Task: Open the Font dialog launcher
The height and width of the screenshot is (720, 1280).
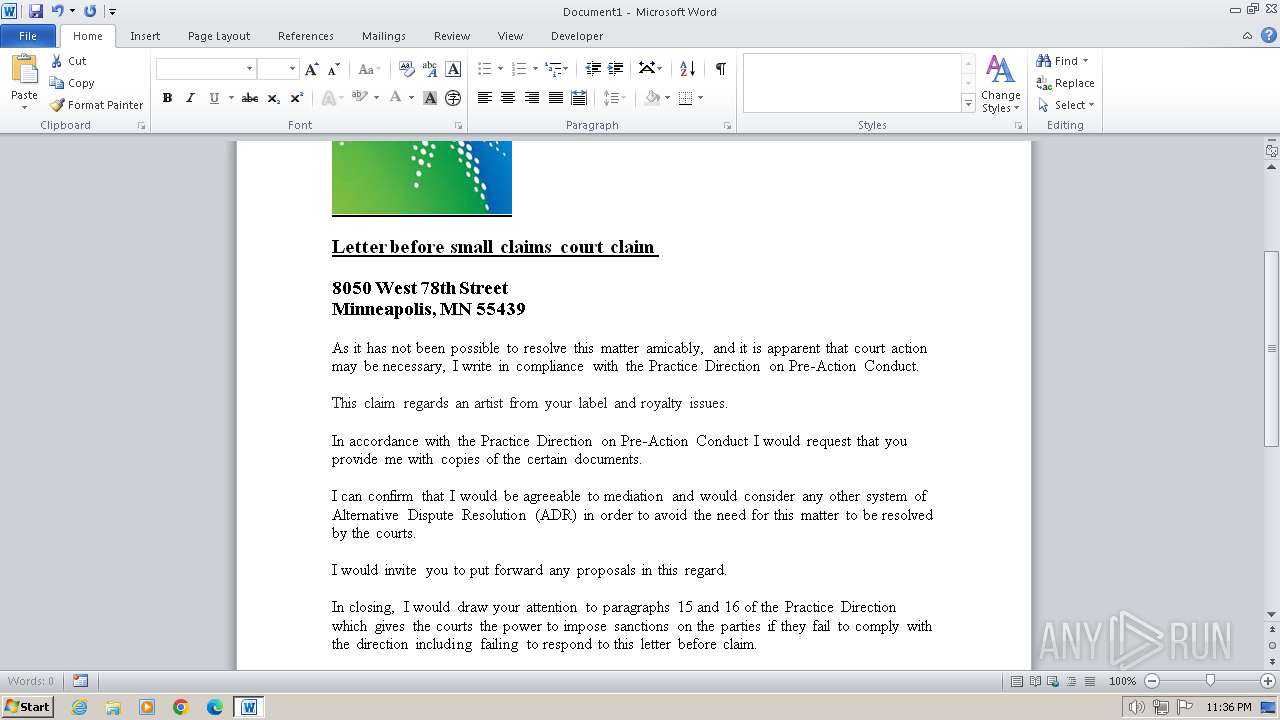Action: [459, 126]
